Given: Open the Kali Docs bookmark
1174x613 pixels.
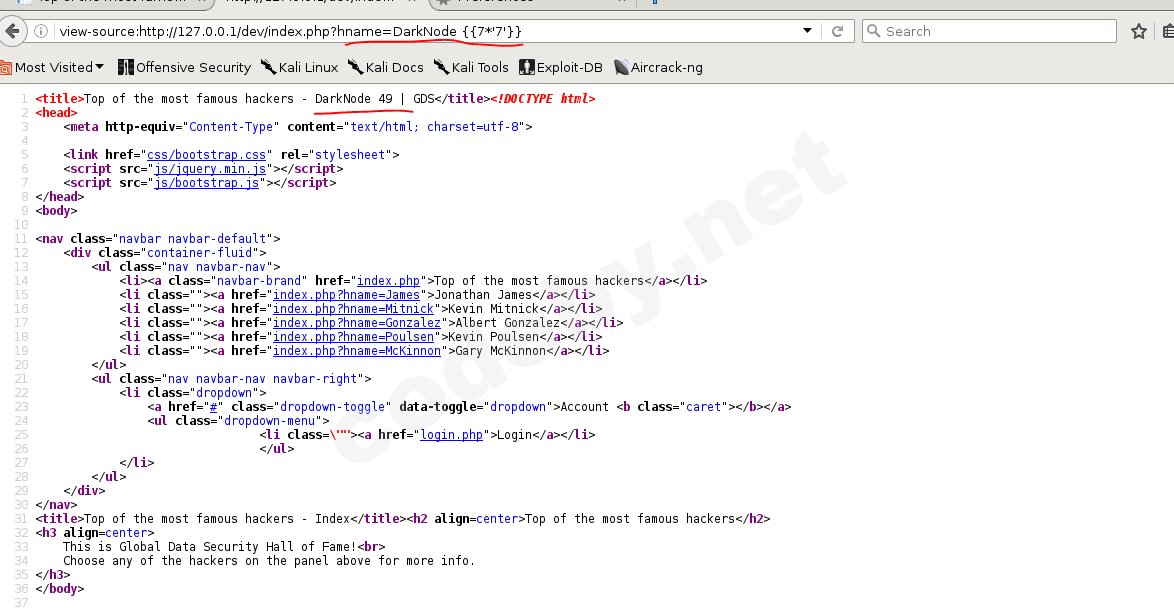Looking at the screenshot, I should [386, 67].
